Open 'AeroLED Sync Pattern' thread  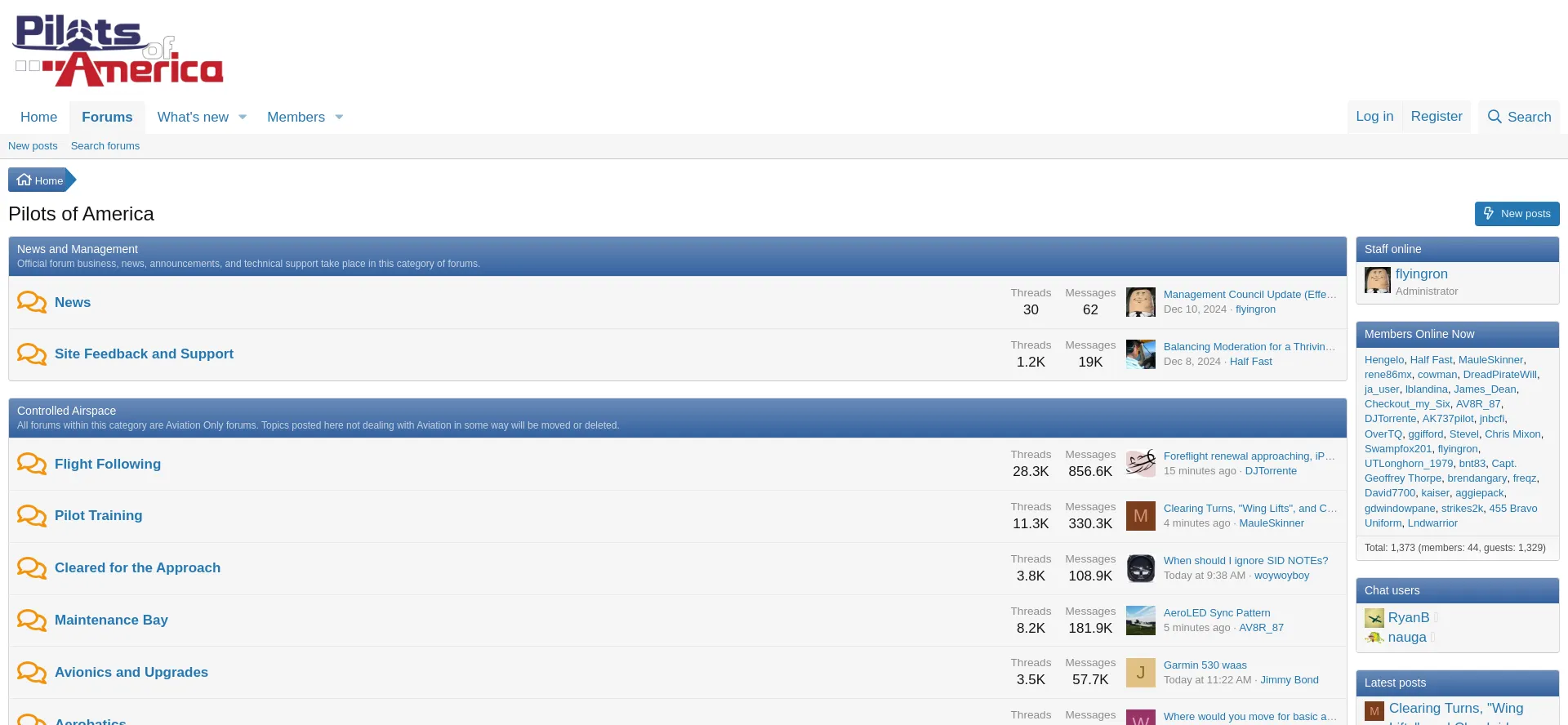click(1217, 613)
